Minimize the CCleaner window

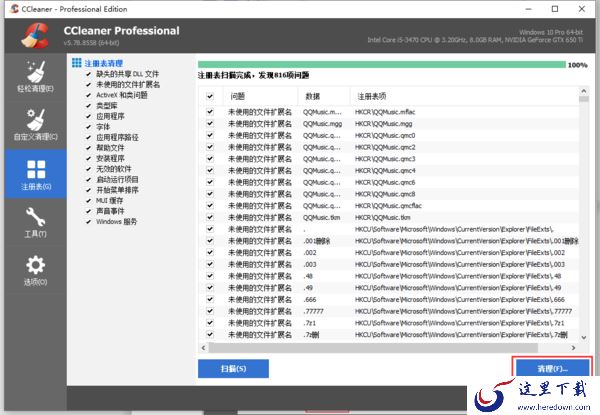click(528, 9)
